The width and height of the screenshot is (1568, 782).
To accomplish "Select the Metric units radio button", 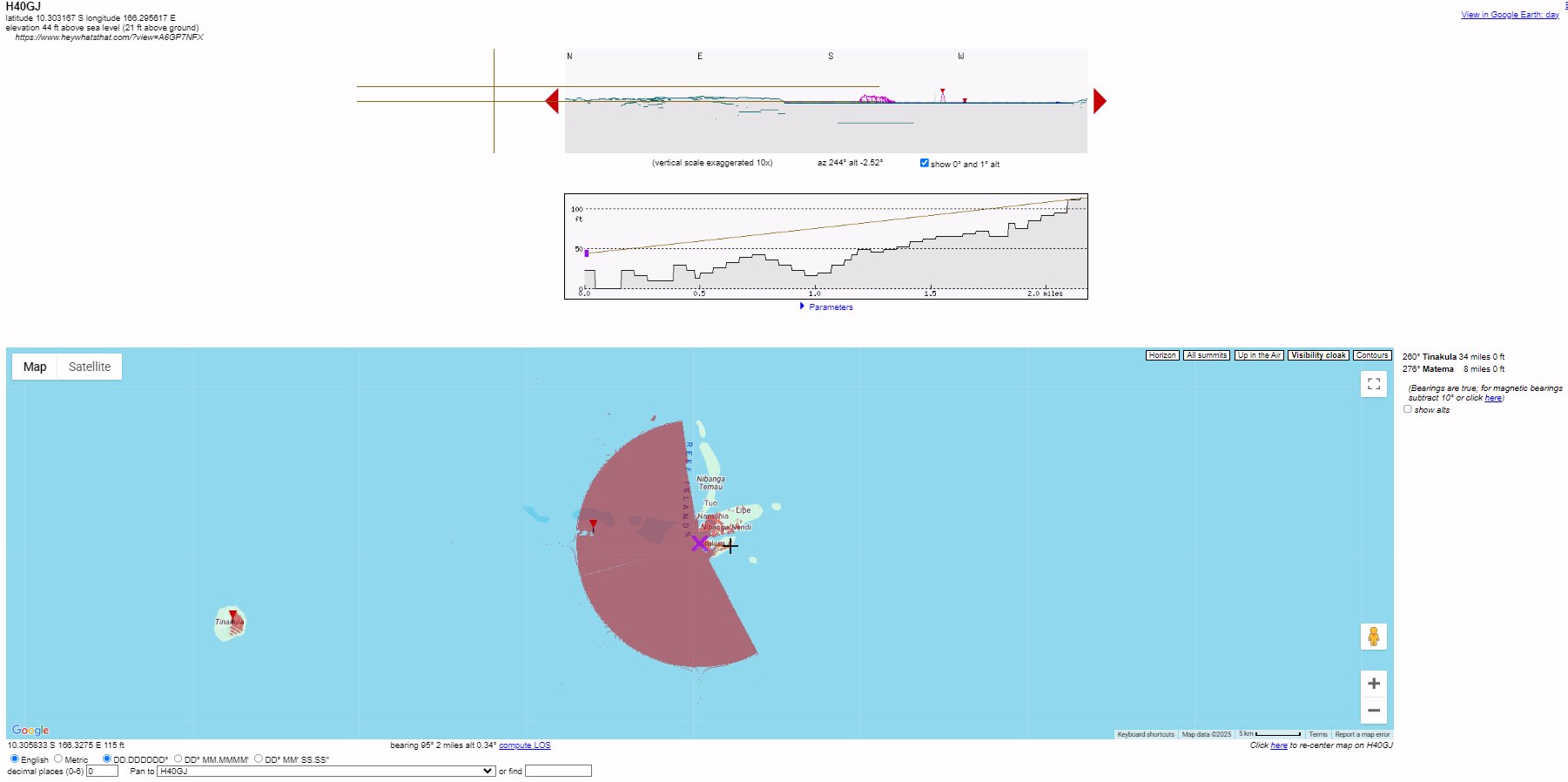I will coord(58,758).
